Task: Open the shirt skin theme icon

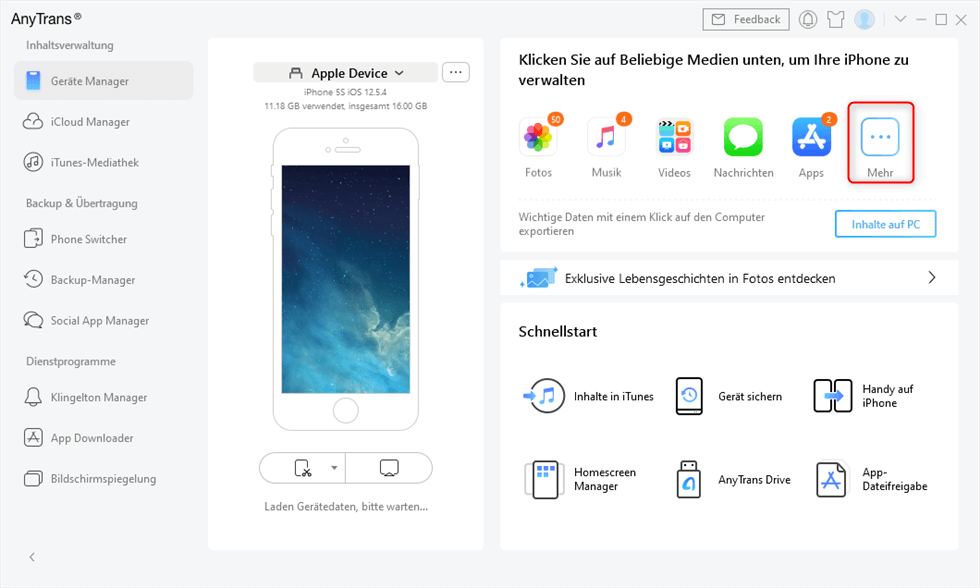Action: point(836,19)
